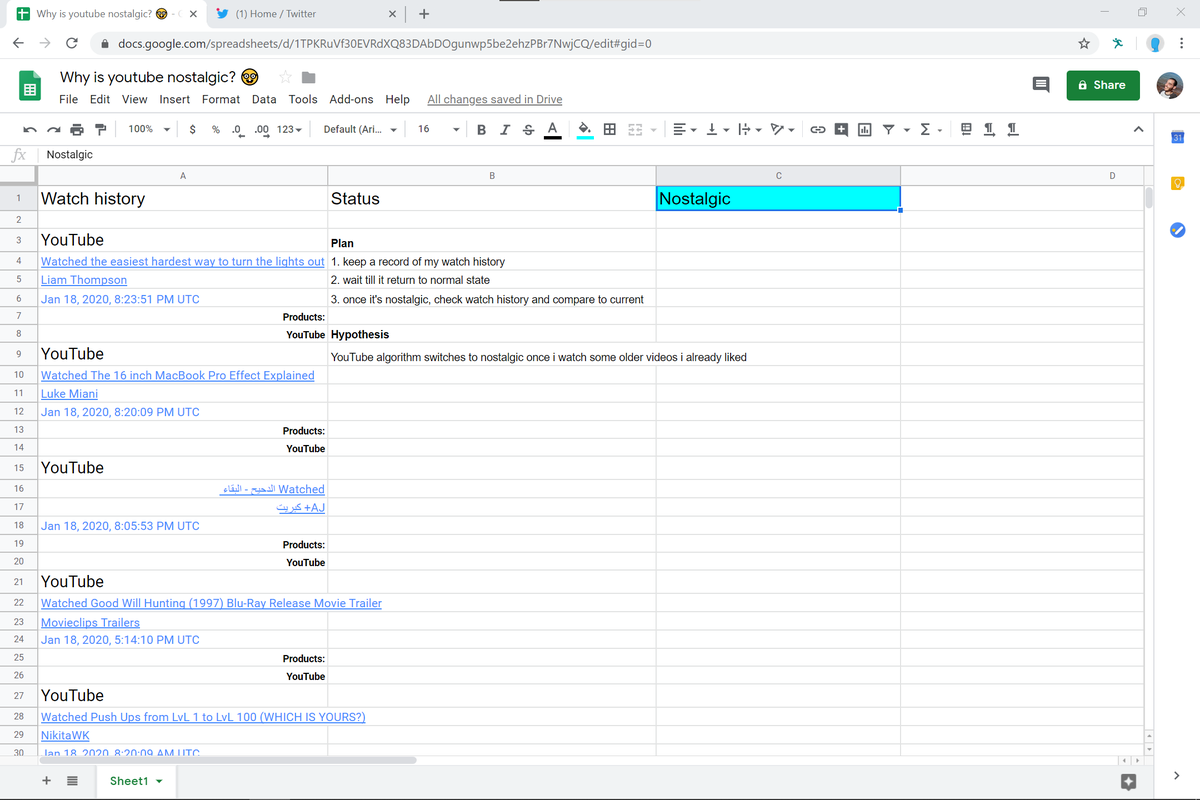The height and width of the screenshot is (800, 1200).
Task: Open the View menu
Action: click(x=135, y=99)
